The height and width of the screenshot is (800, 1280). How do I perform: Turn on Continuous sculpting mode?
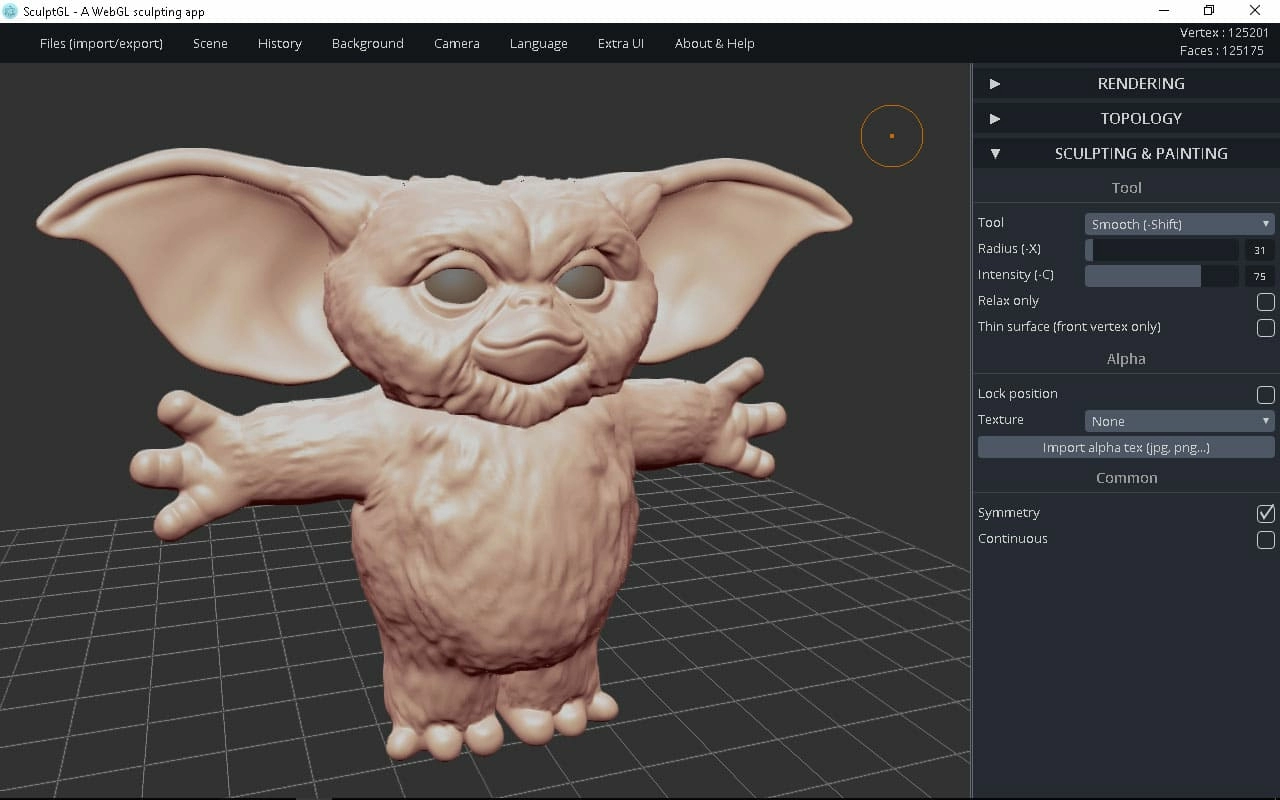coord(1265,540)
